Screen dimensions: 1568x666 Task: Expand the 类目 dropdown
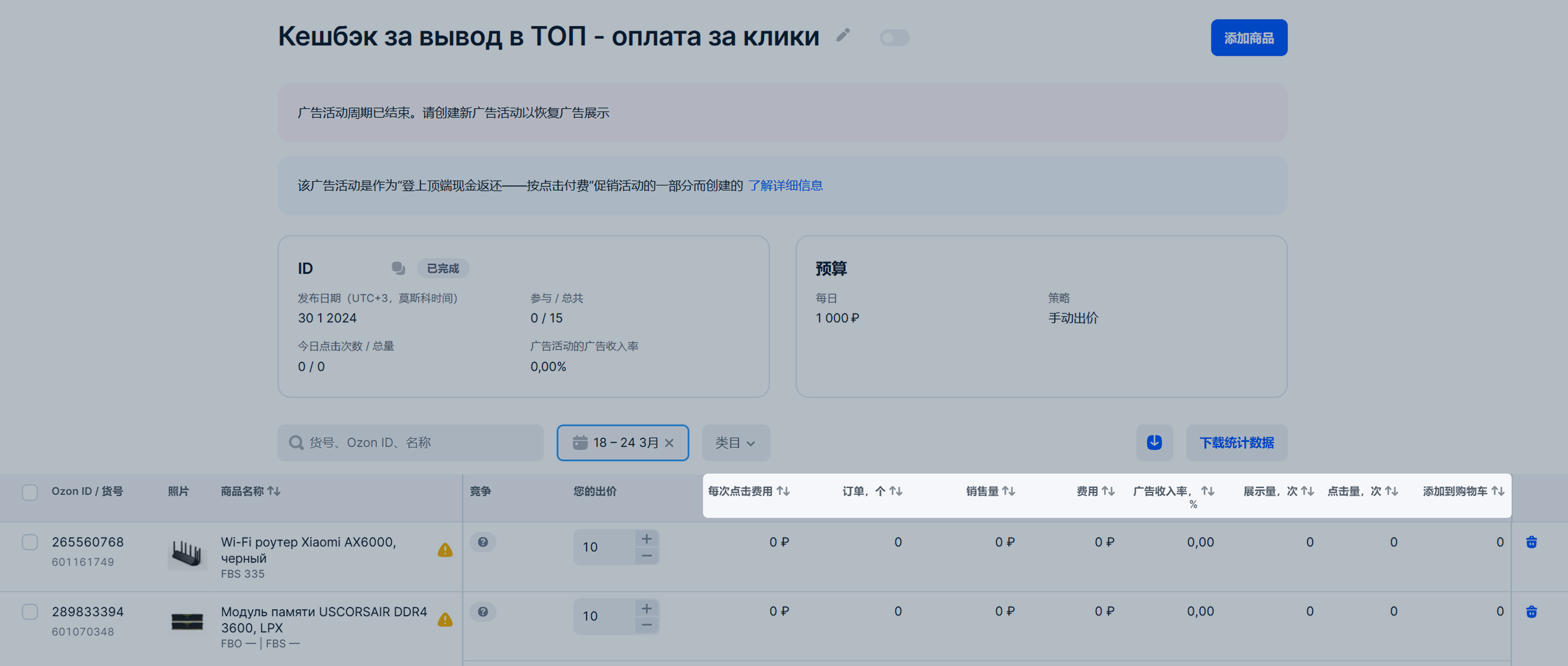tap(735, 442)
